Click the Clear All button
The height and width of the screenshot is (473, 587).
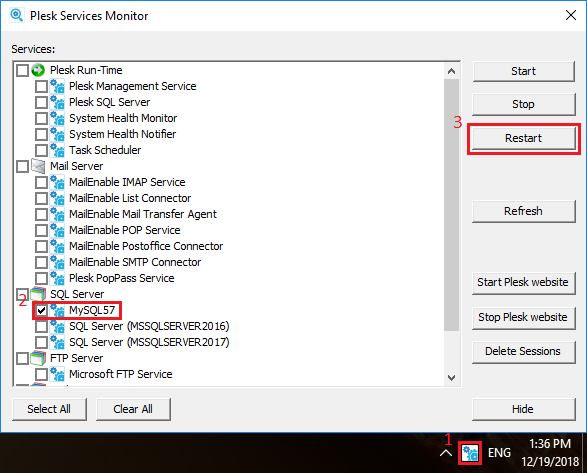(x=133, y=409)
